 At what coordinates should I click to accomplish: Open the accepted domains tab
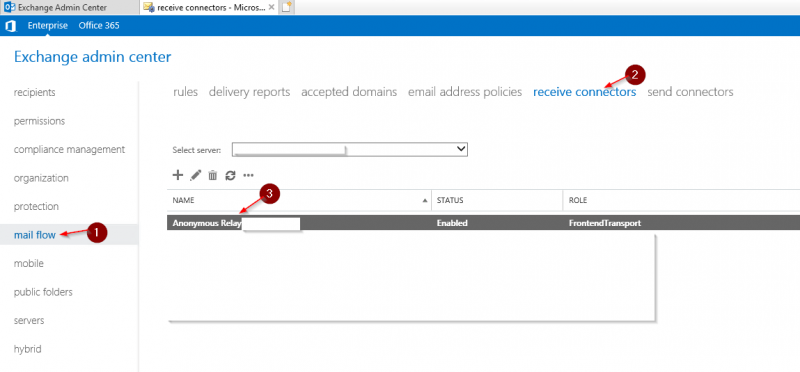click(349, 92)
